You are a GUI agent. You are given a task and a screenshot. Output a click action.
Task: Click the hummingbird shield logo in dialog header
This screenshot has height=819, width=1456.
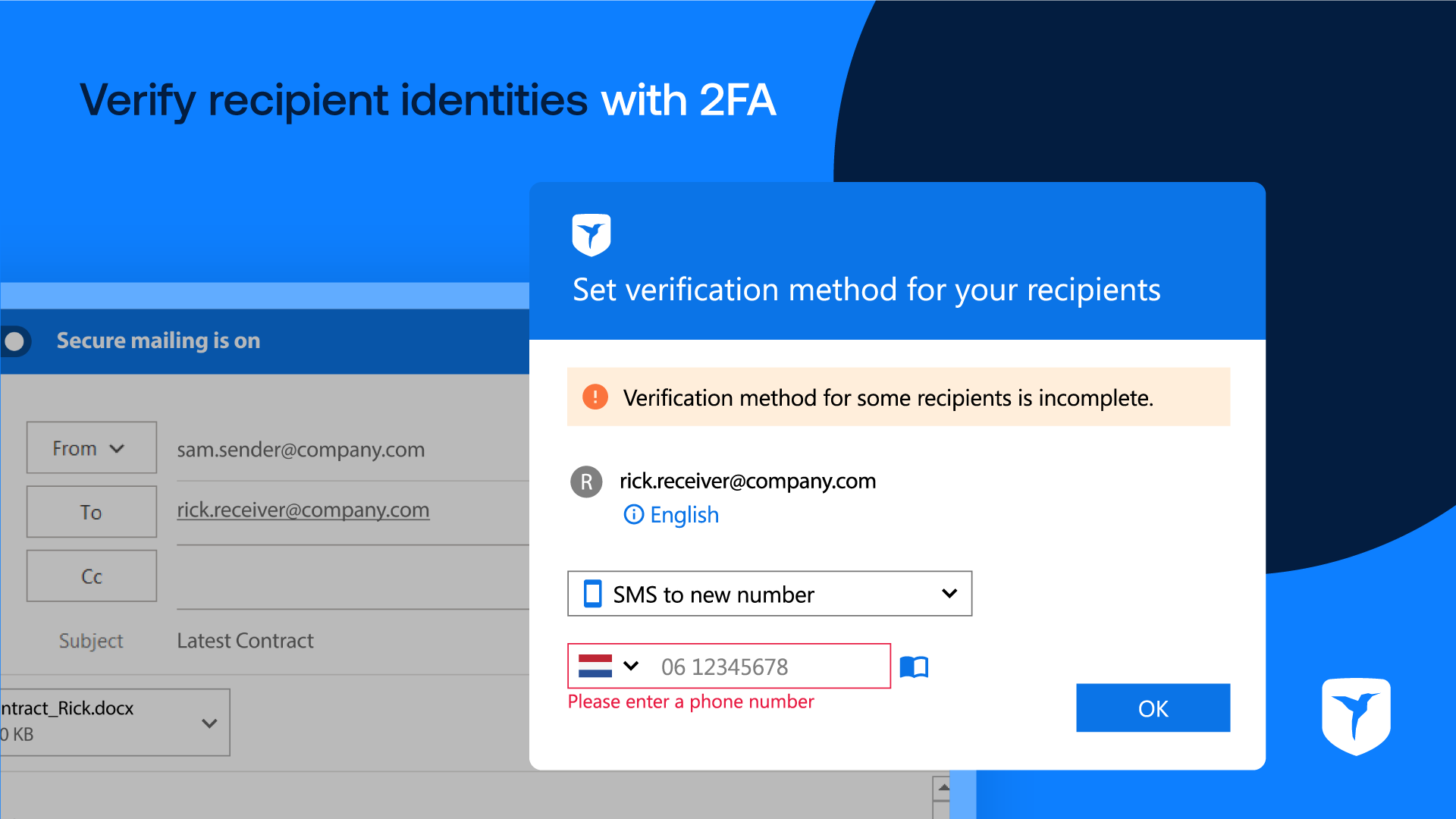pyautogui.click(x=591, y=234)
